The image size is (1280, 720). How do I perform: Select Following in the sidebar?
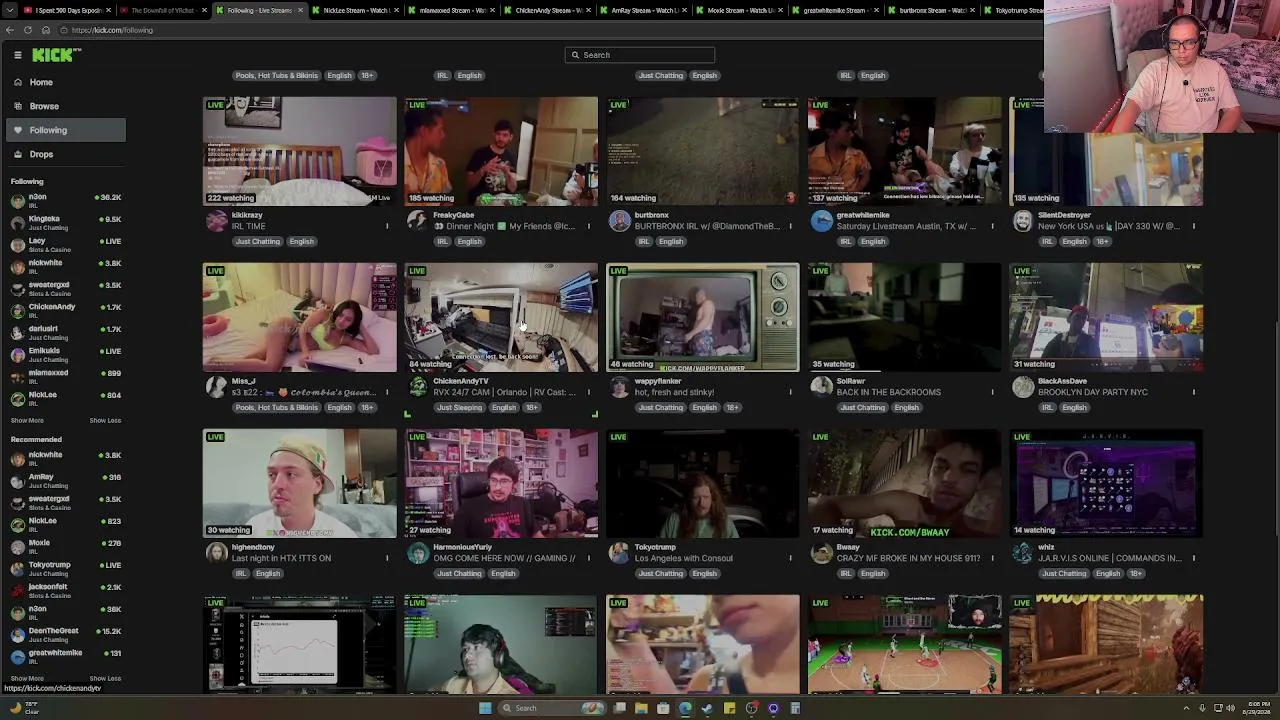66,130
